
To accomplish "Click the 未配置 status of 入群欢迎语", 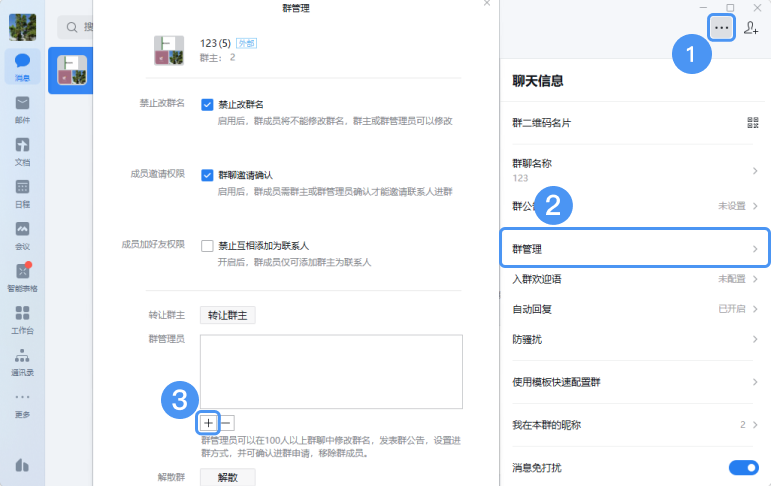I will click(732, 279).
